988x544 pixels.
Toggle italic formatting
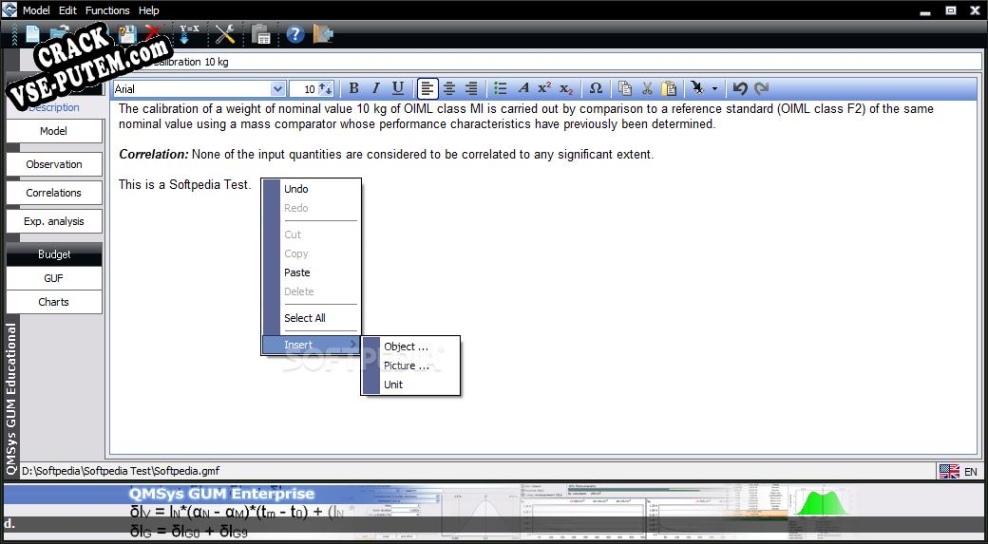coord(376,89)
